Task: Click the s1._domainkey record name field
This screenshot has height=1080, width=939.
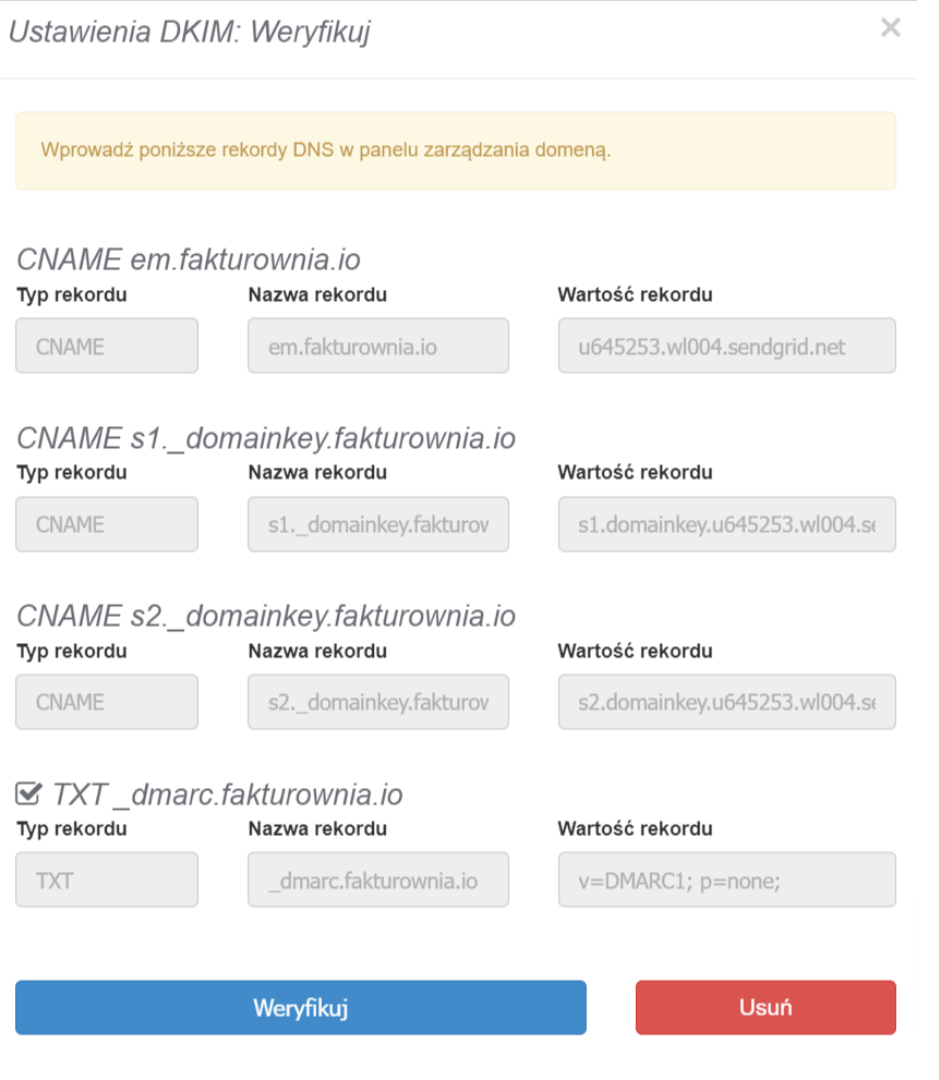Action: [377, 523]
